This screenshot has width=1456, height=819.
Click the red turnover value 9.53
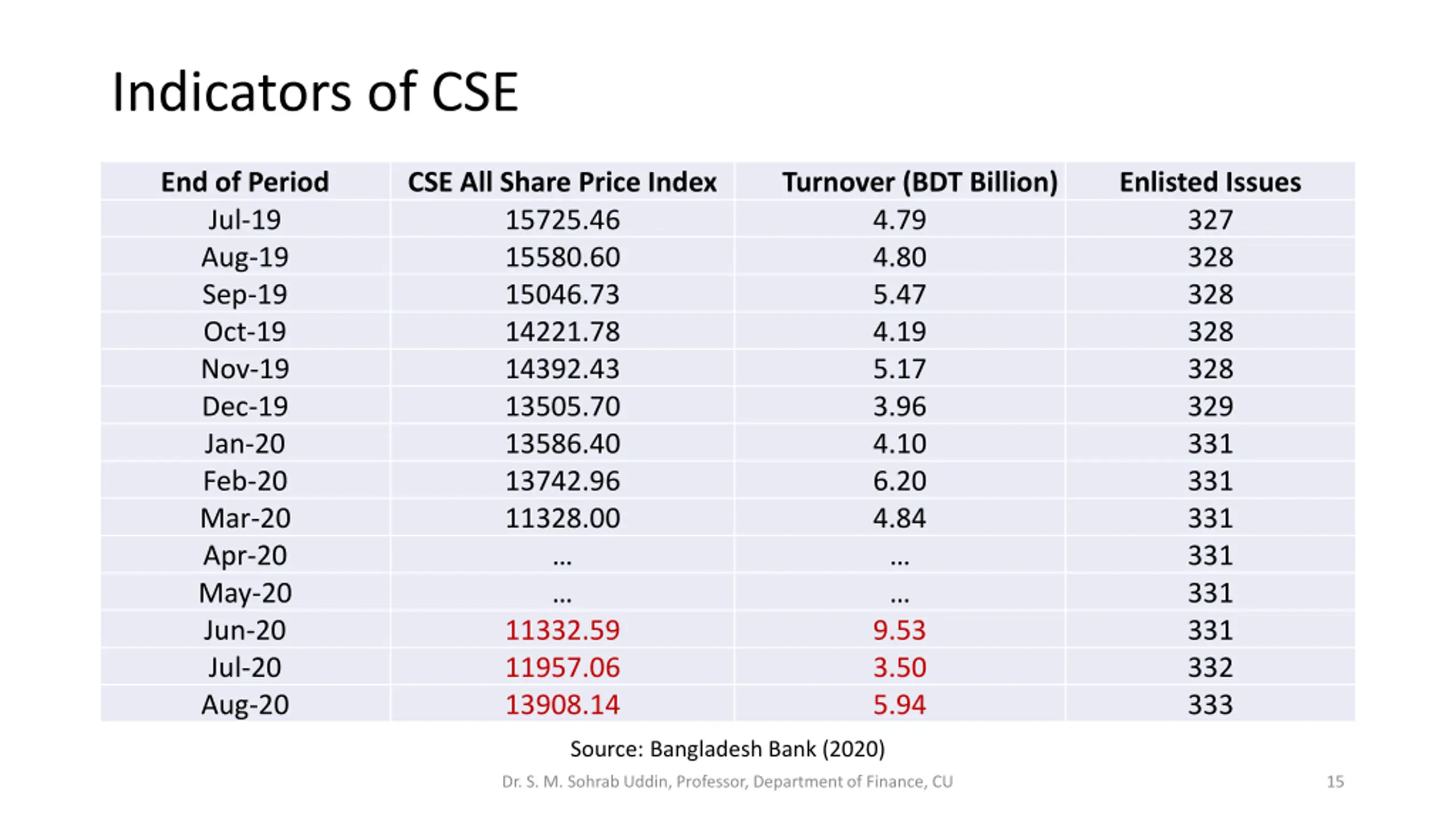click(x=899, y=630)
